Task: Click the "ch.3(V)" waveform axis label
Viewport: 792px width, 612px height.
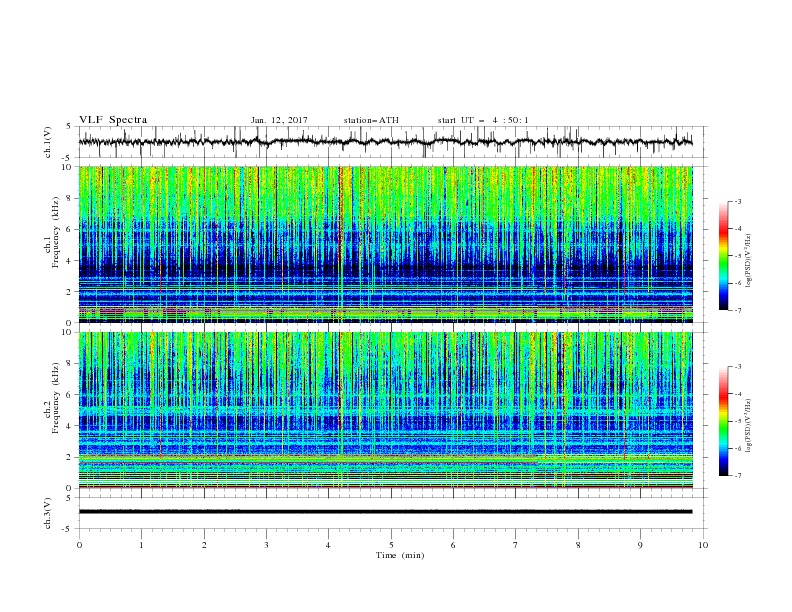Action: (48, 513)
